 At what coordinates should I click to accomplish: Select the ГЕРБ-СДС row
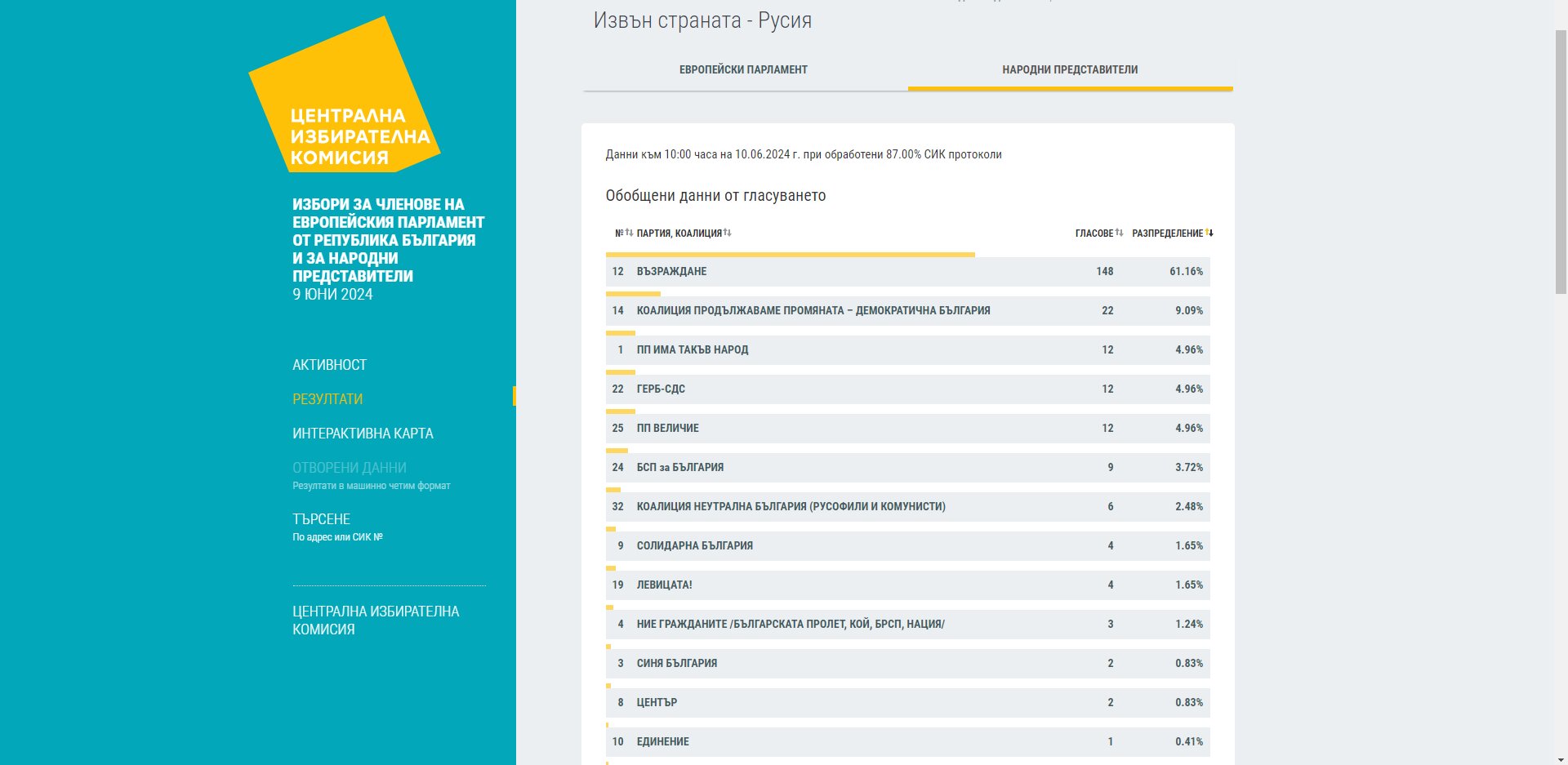coord(908,389)
